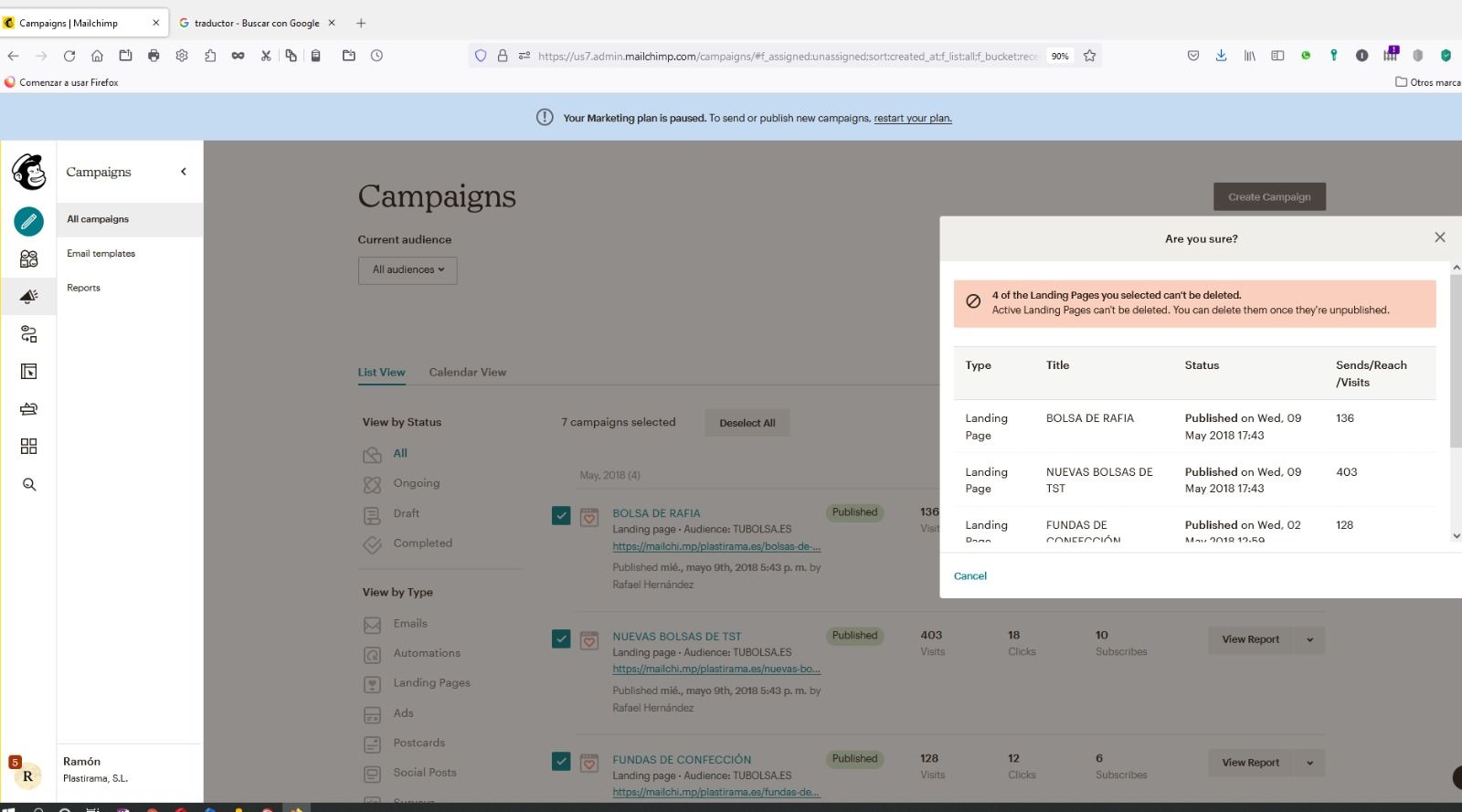Viewport: 1462px width, 812px height.
Task: Switch to List View tab
Action: [381, 372]
